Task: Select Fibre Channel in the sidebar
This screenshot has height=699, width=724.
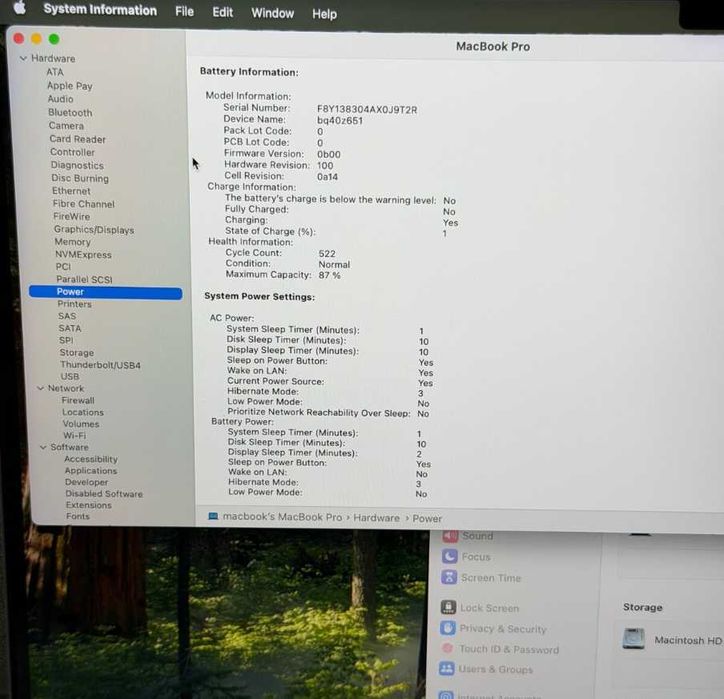Action: (84, 204)
